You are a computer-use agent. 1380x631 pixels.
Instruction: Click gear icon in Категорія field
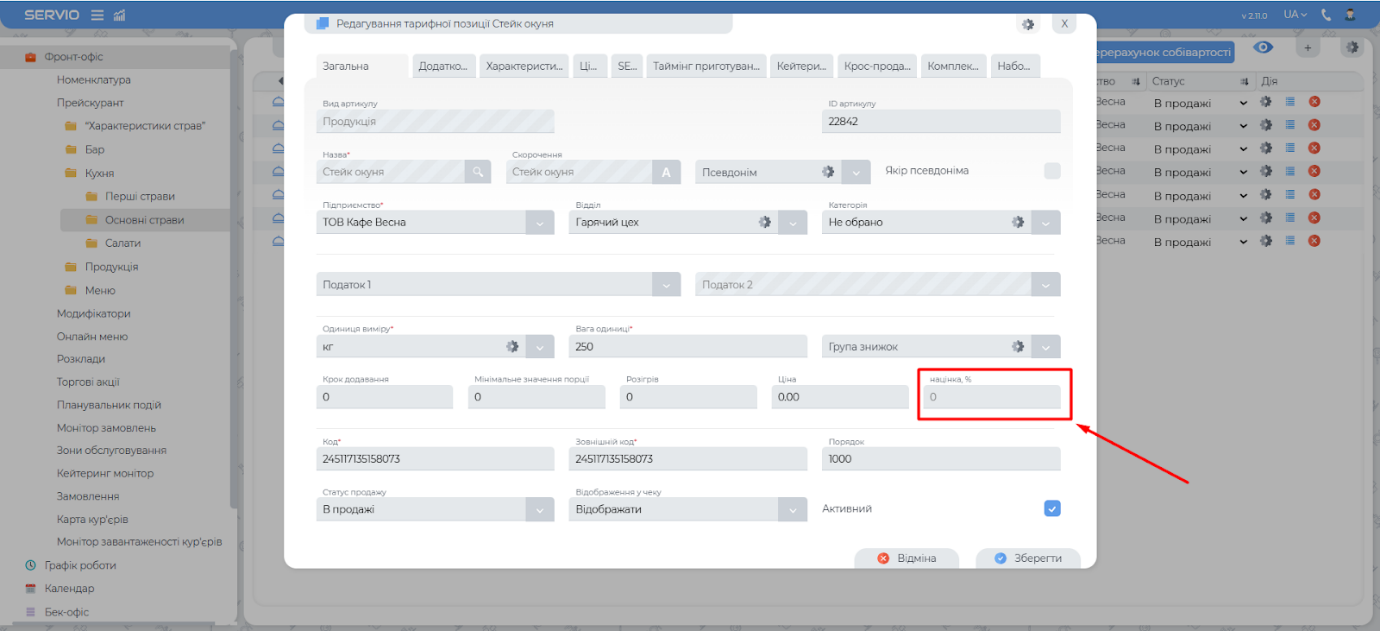pyautogui.click(x=1018, y=222)
